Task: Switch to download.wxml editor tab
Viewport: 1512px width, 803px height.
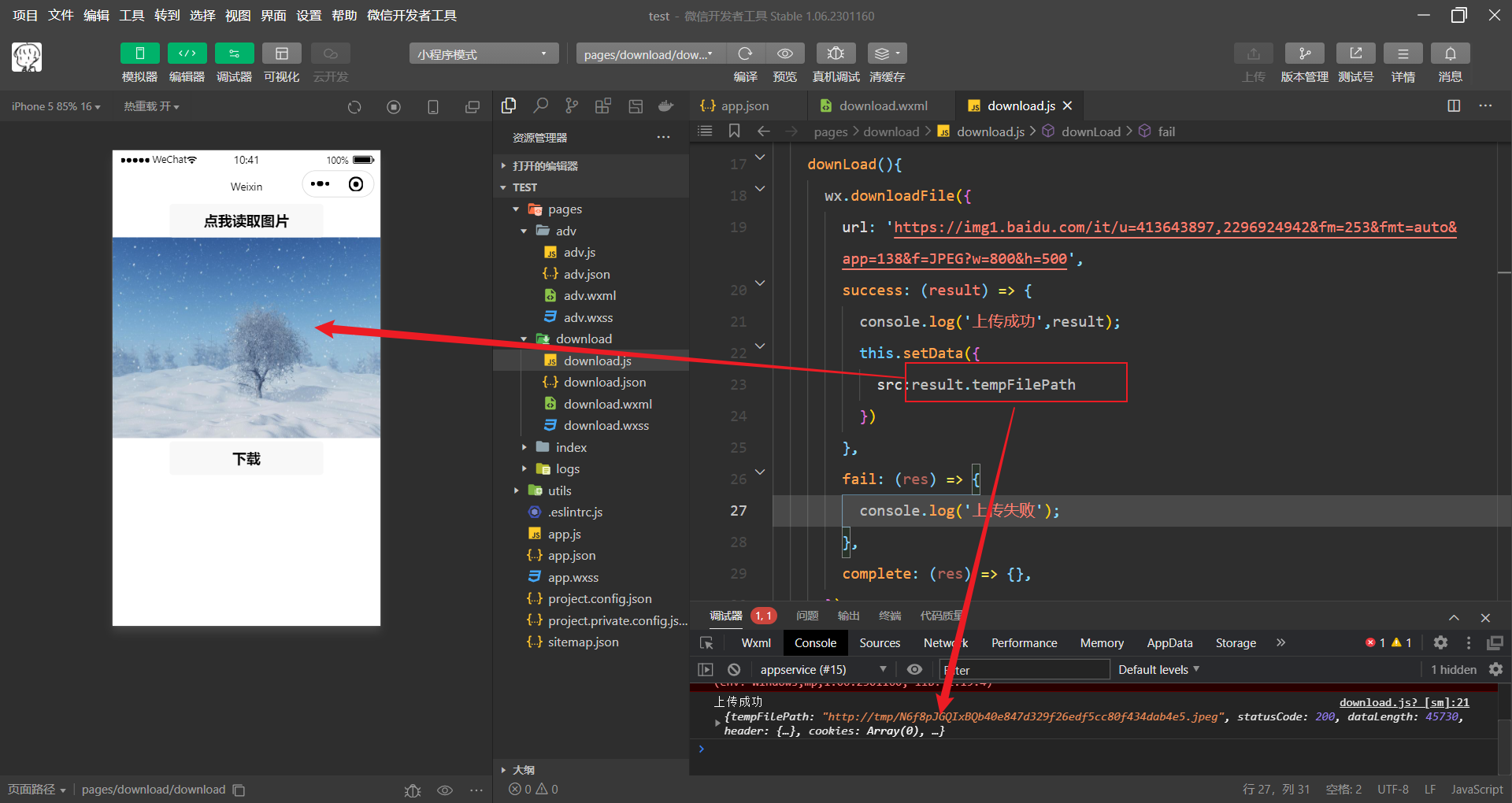Action: coord(883,105)
